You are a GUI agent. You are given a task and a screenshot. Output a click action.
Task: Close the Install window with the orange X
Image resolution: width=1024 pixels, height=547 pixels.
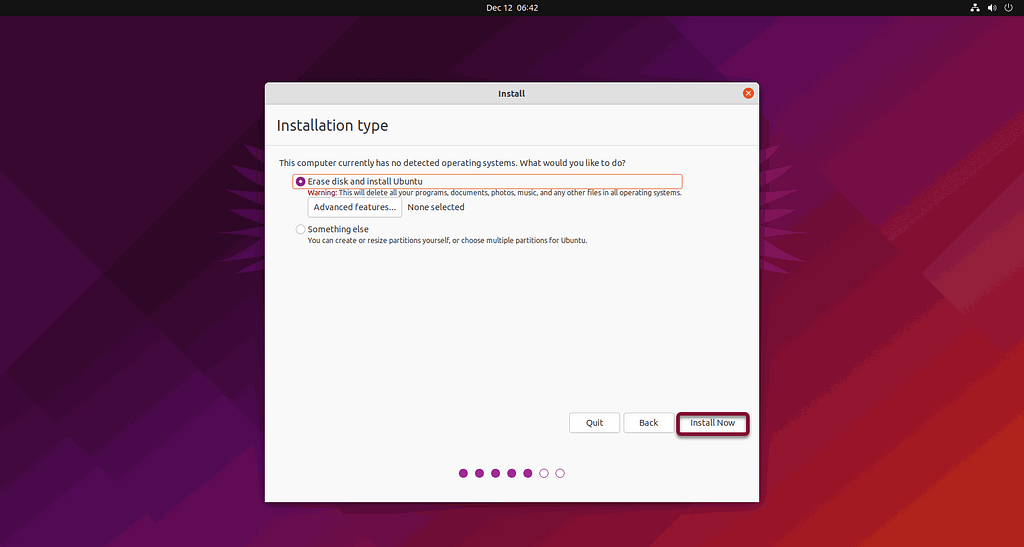748,93
